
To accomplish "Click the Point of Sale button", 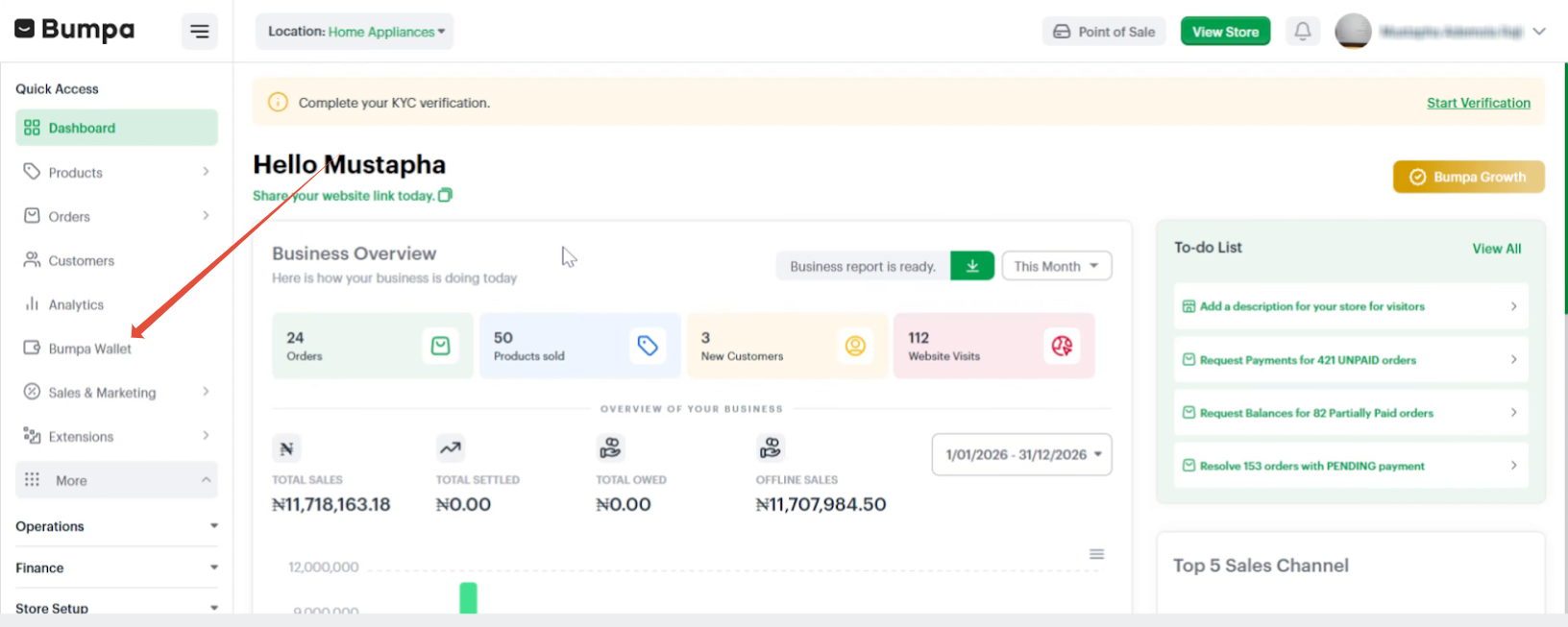I will (1104, 32).
